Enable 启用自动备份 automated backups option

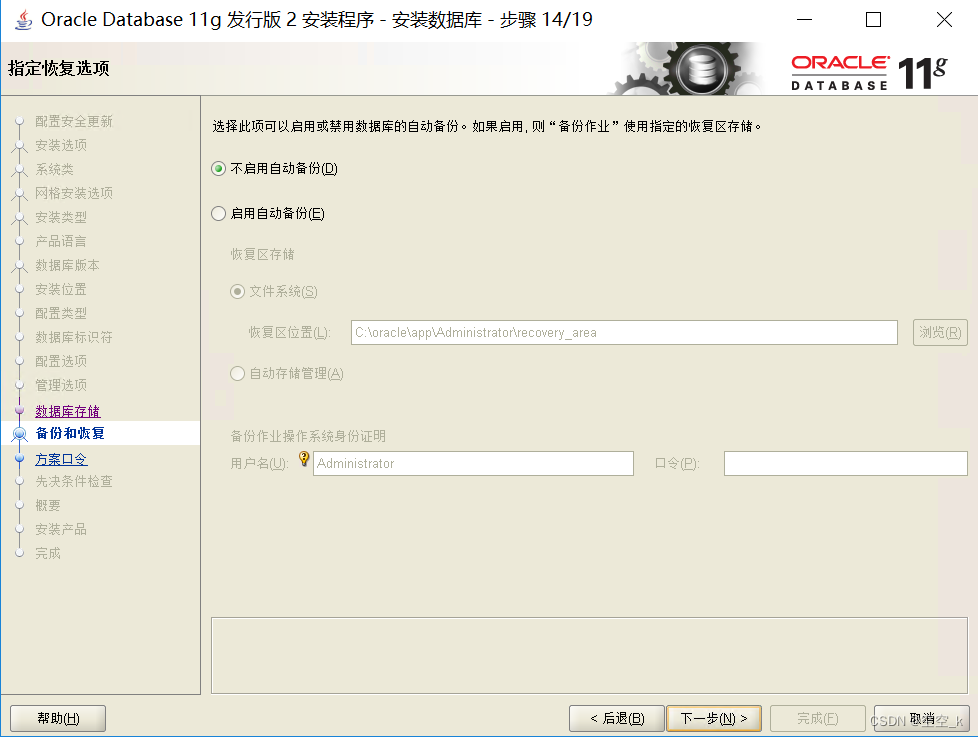tap(217, 213)
